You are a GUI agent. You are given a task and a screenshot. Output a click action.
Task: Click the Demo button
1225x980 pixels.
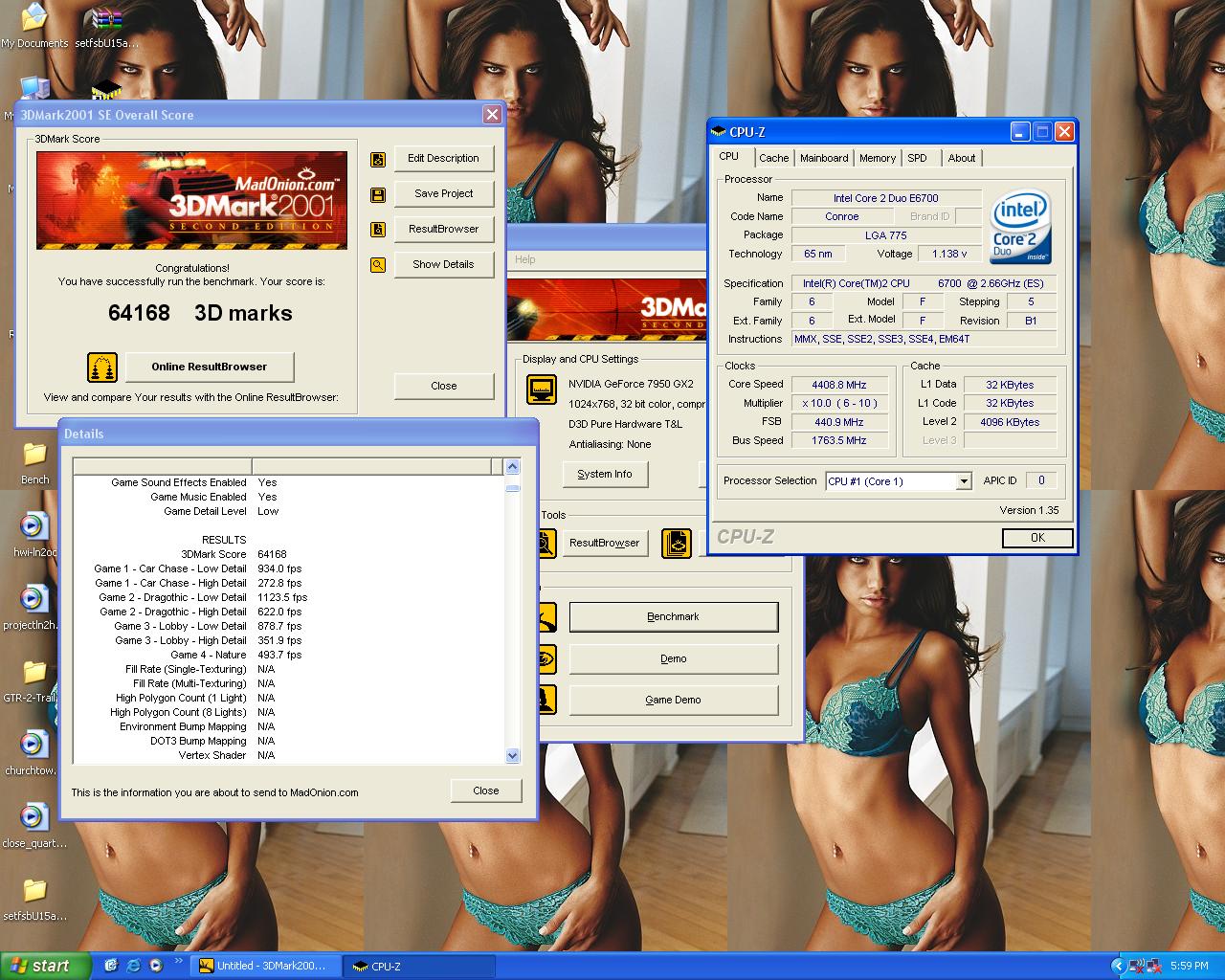click(x=674, y=659)
